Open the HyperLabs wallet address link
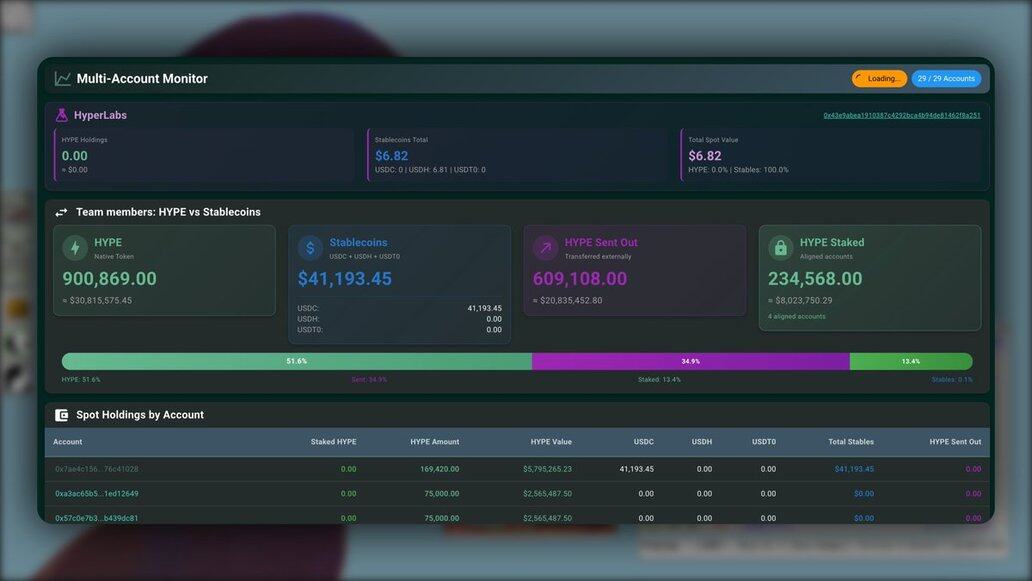Screen dimensions: 1032x581 901,115
